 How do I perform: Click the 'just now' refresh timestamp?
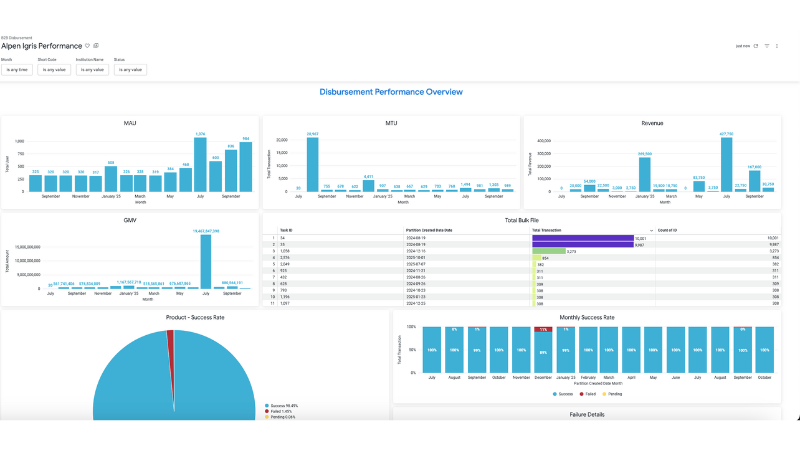[x=742, y=46]
